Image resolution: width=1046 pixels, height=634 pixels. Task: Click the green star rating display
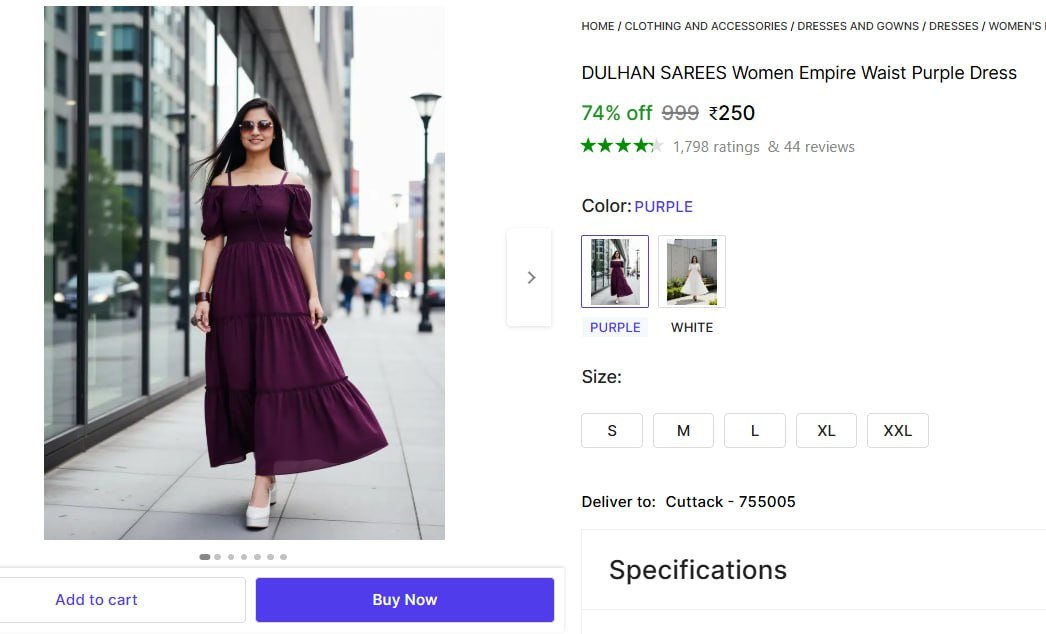[x=622, y=145]
